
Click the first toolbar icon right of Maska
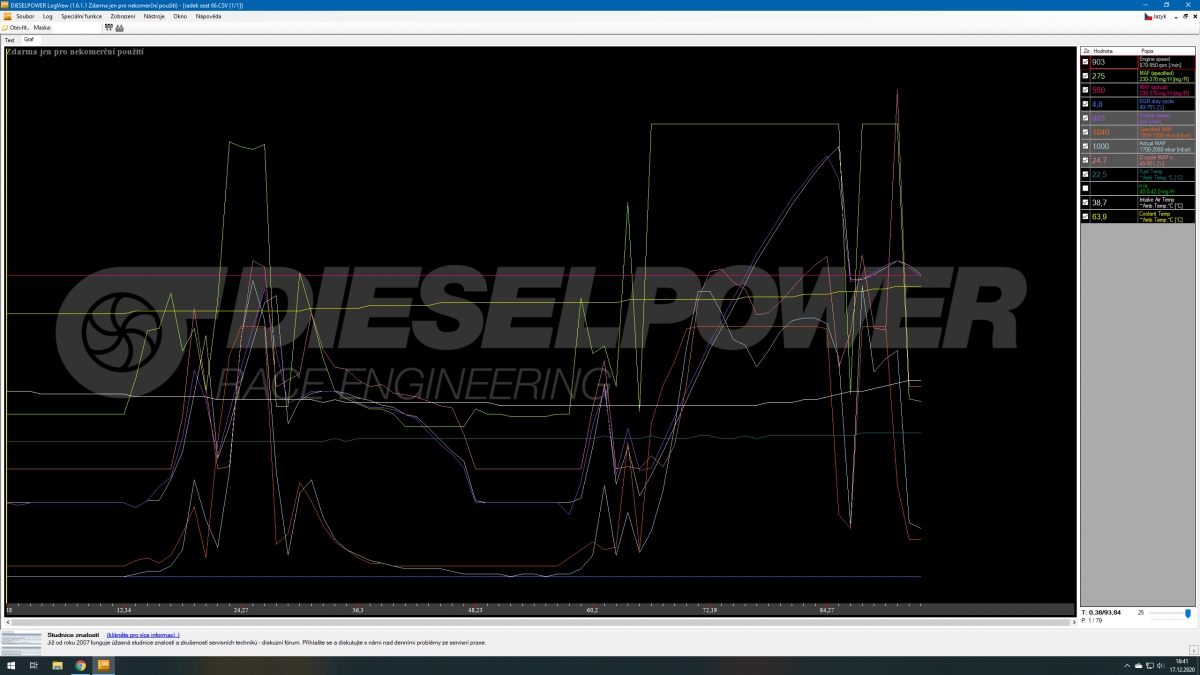click(109, 28)
